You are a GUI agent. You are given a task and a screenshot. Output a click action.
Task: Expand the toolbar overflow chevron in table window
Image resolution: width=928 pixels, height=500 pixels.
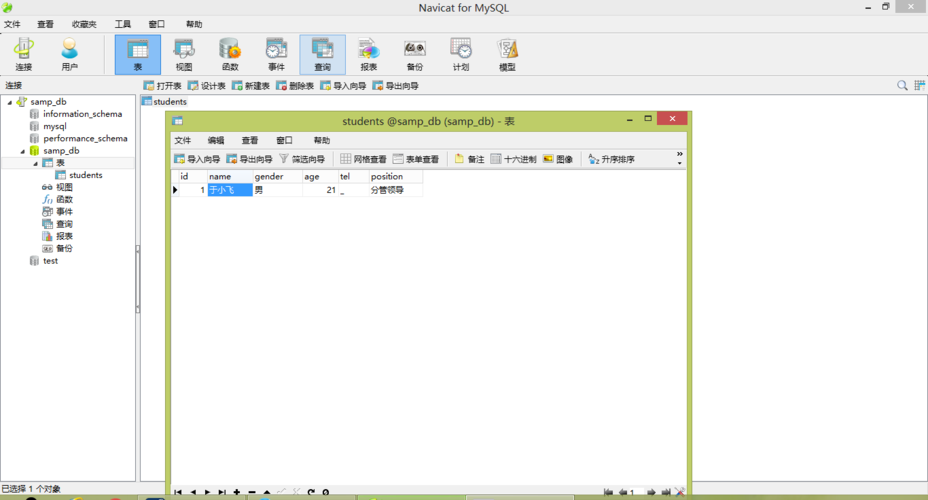coord(679,158)
